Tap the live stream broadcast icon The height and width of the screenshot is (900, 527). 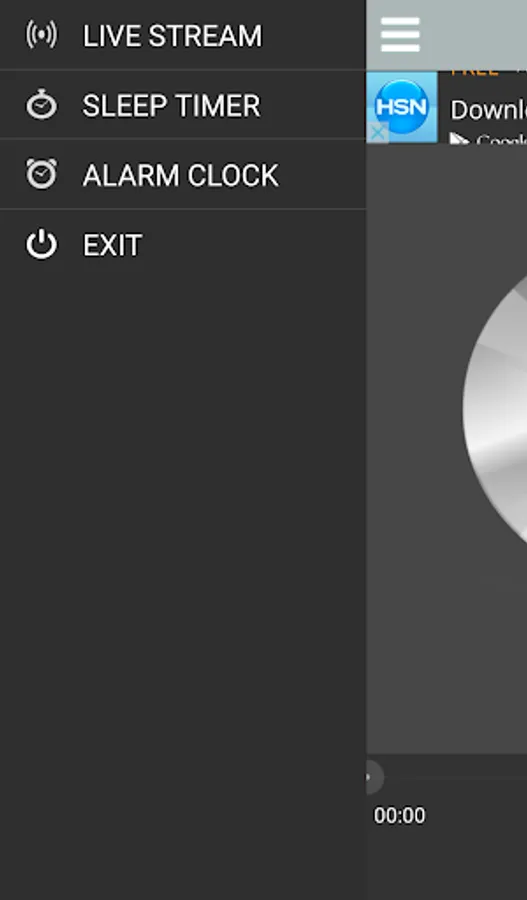click(41, 35)
